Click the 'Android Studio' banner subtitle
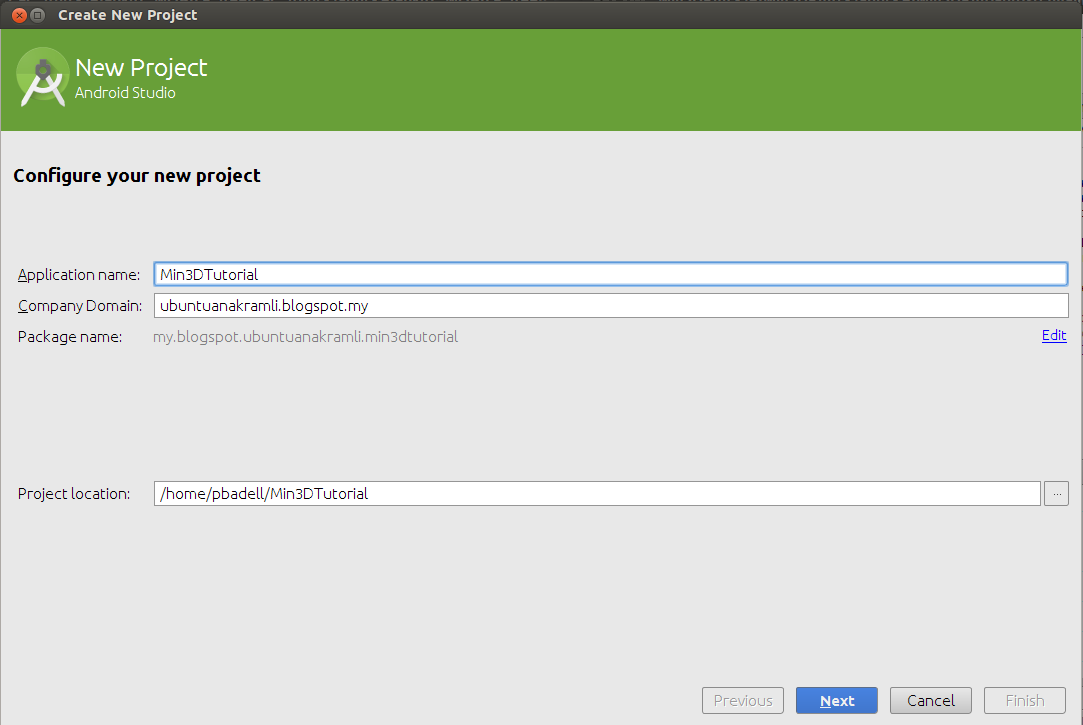Image resolution: width=1083 pixels, height=725 pixels. [125, 93]
